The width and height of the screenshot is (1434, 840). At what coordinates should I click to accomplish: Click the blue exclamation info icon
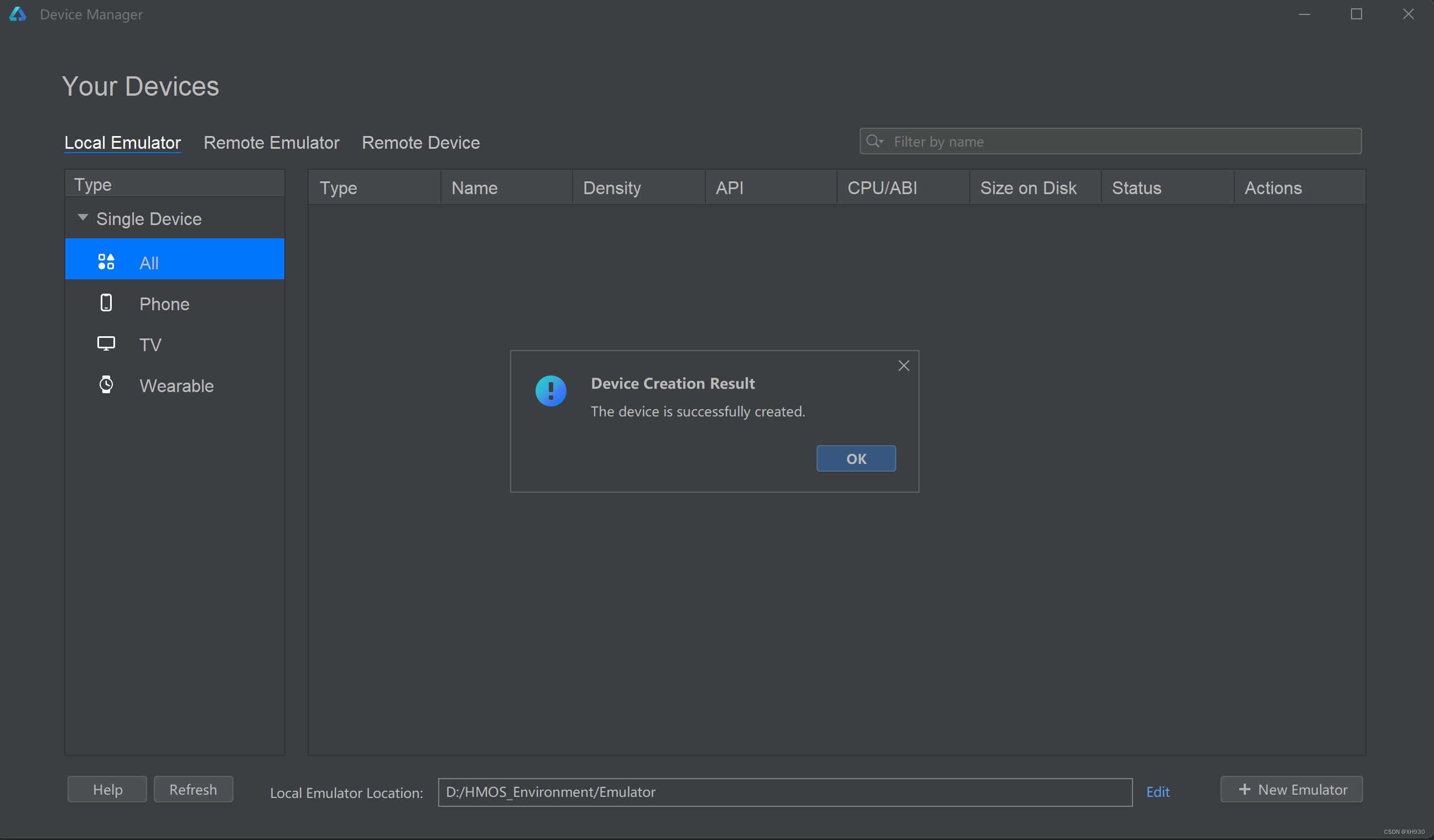550,391
